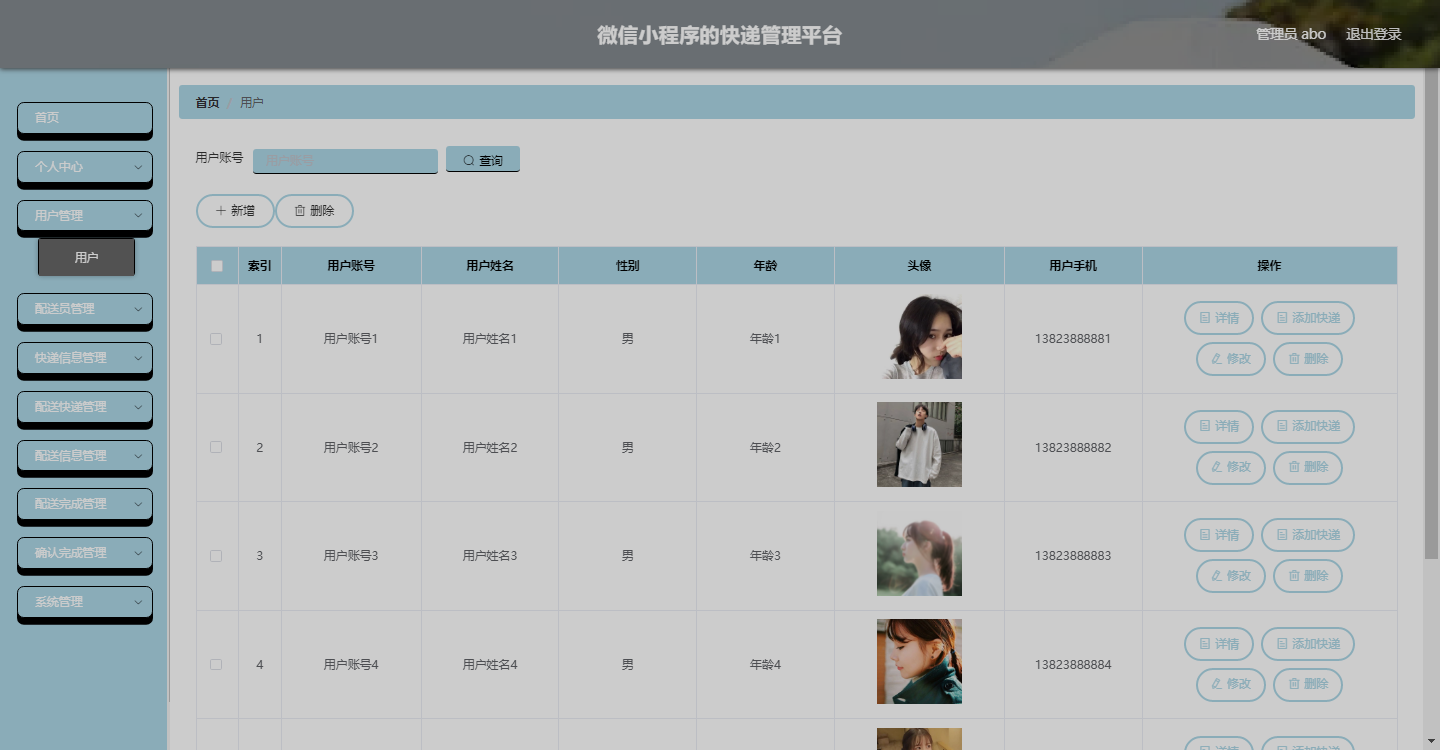Expand the 配送完成管理 menu chevron
Image resolution: width=1440 pixels, height=750 pixels.
click(x=138, y=504)
